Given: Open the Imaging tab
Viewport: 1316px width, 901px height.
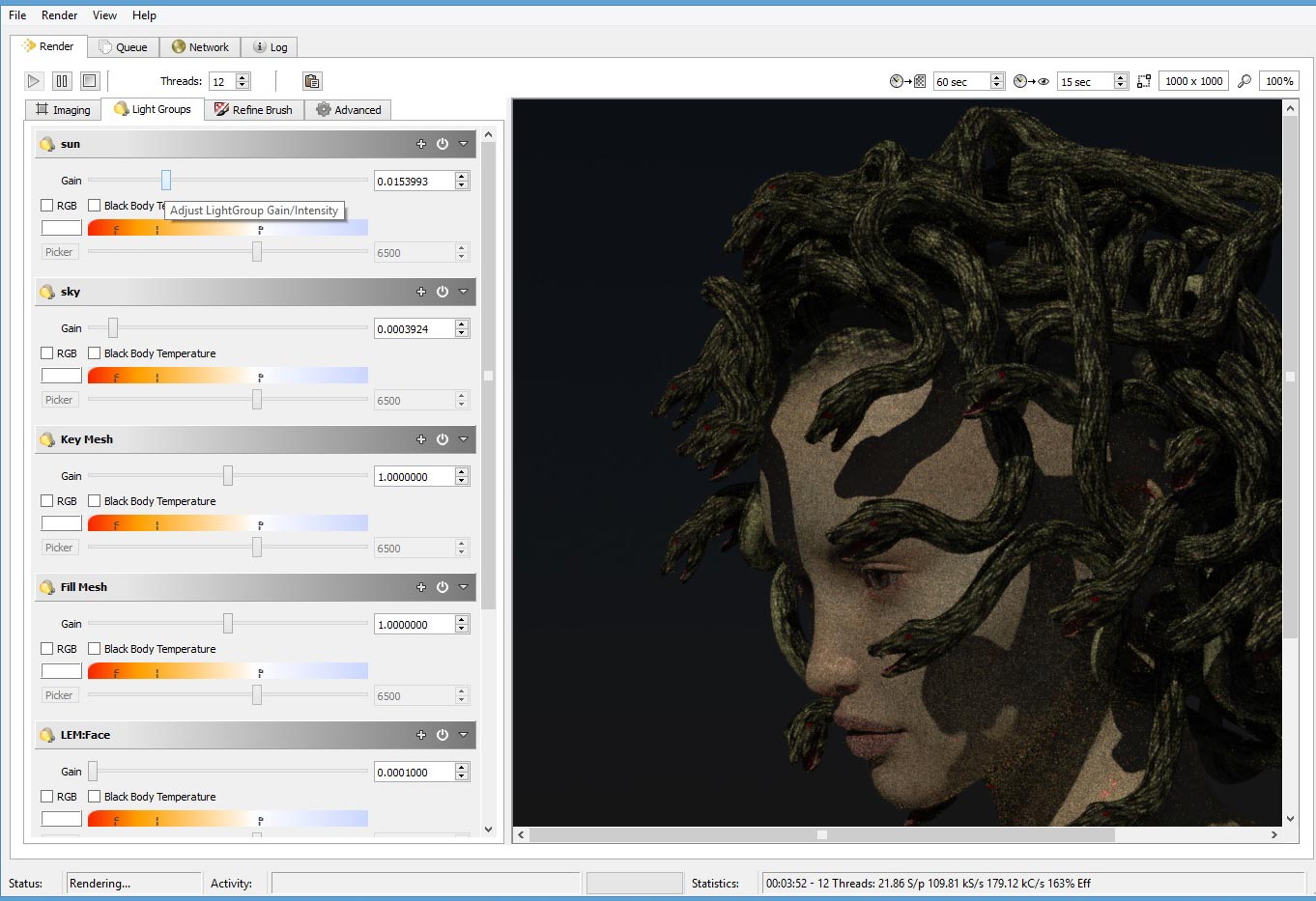Looking at the screenshot, I should tap(63, 110).
